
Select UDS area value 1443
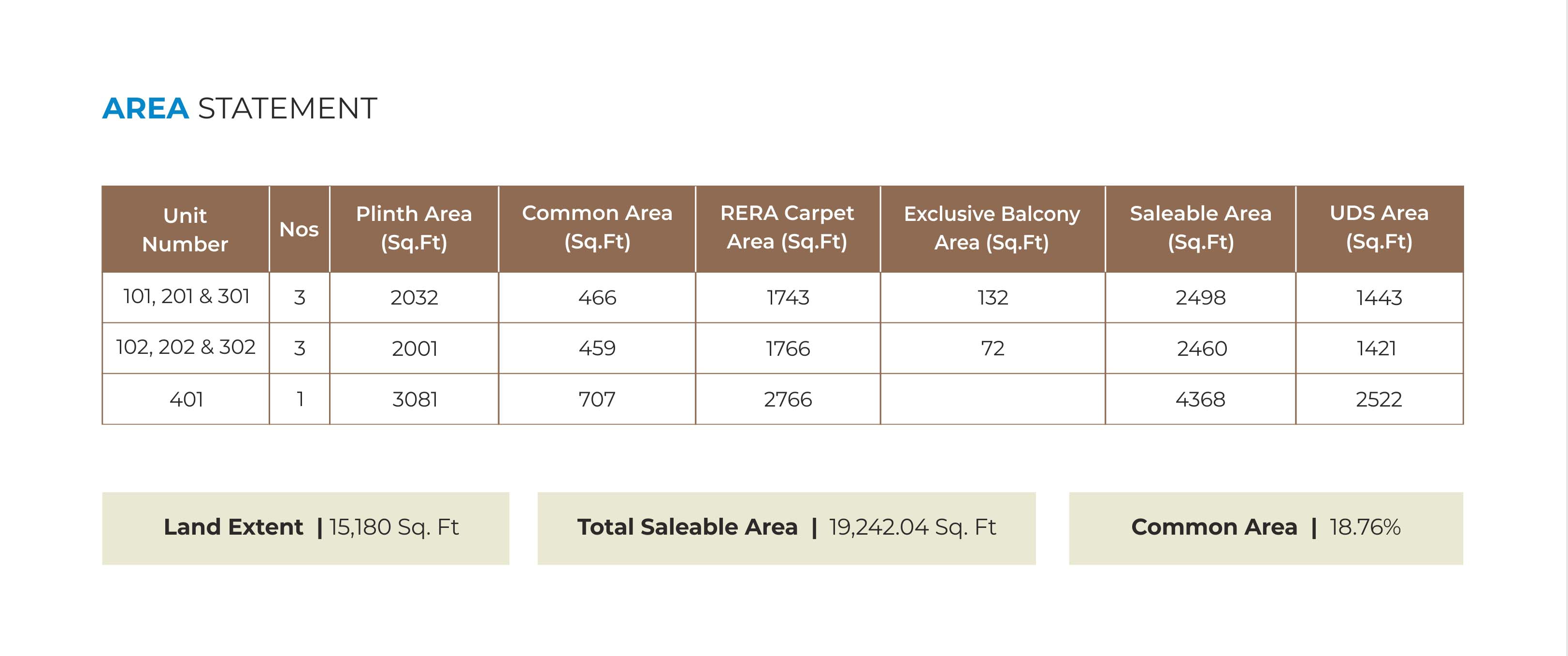pos(1379,298)
